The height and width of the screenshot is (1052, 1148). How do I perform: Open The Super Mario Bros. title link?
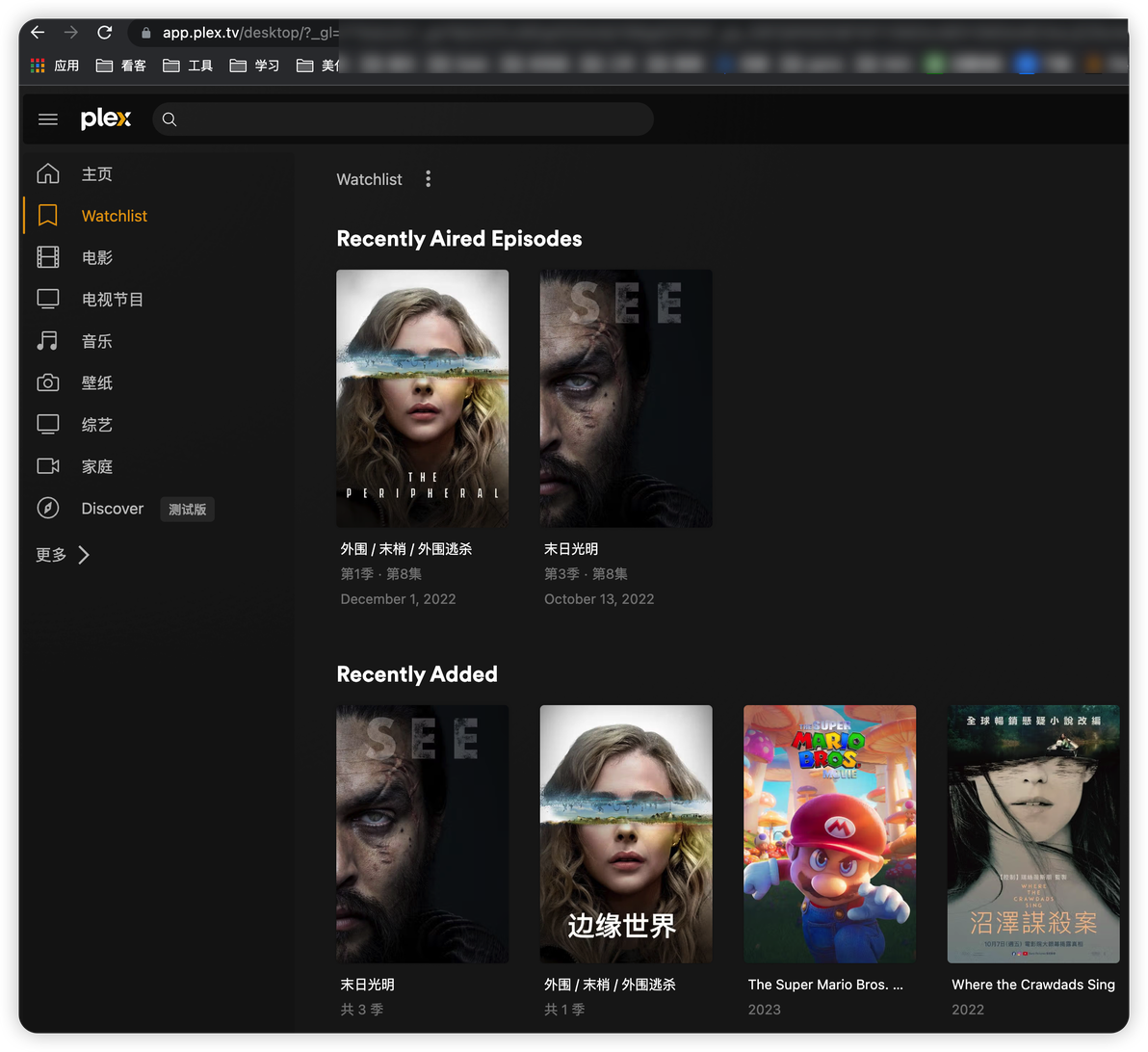pyautogui.click(x=824, y=985)
